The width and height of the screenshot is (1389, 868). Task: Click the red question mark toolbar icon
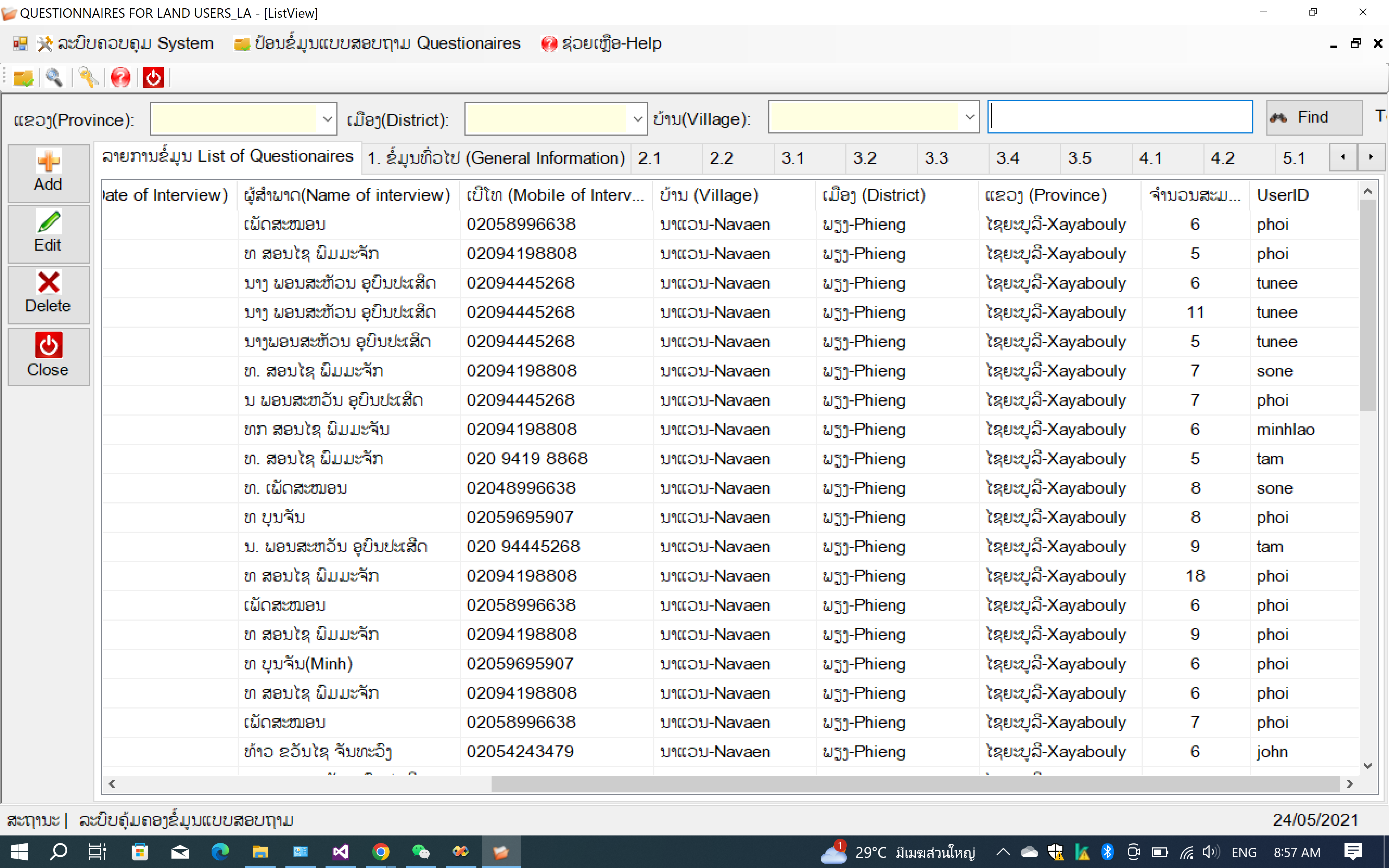pos(120,77)
